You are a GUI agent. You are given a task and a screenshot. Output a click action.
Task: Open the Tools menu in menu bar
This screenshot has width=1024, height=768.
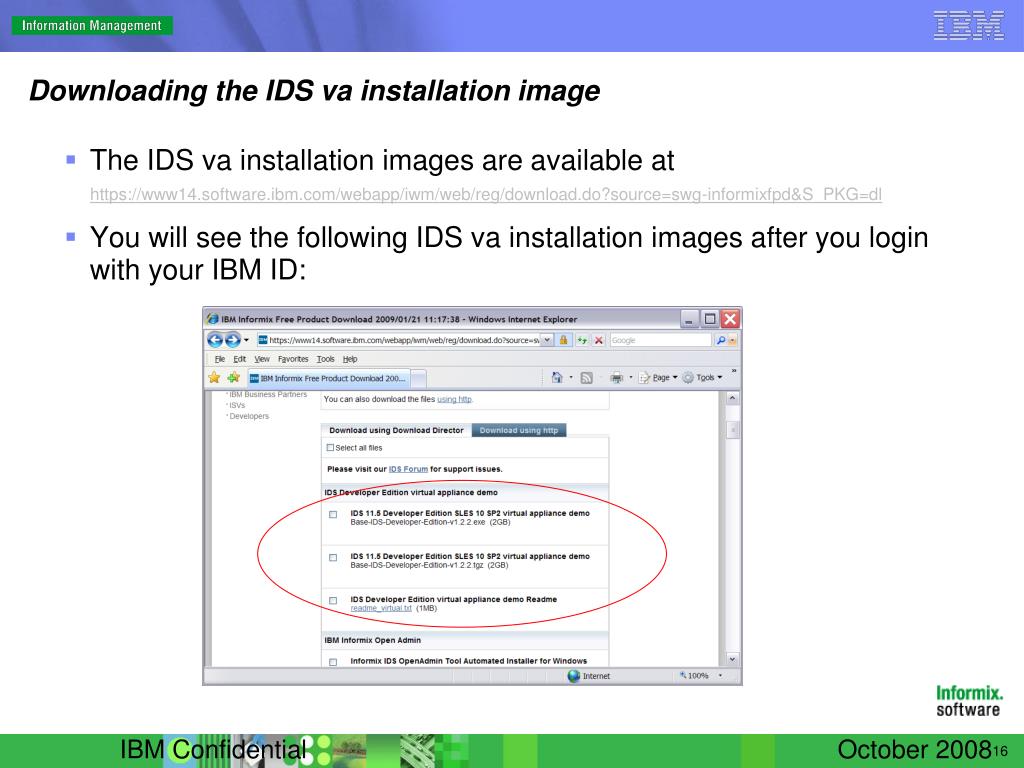(325, 359)
